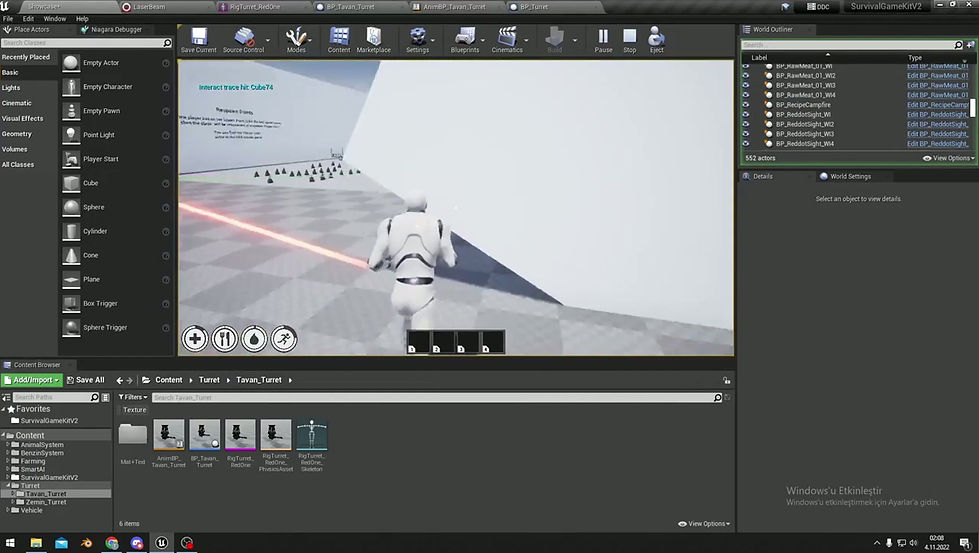Open the Blueprints toolbar icon
Screen dimensions: 979x553
(465, 37)
